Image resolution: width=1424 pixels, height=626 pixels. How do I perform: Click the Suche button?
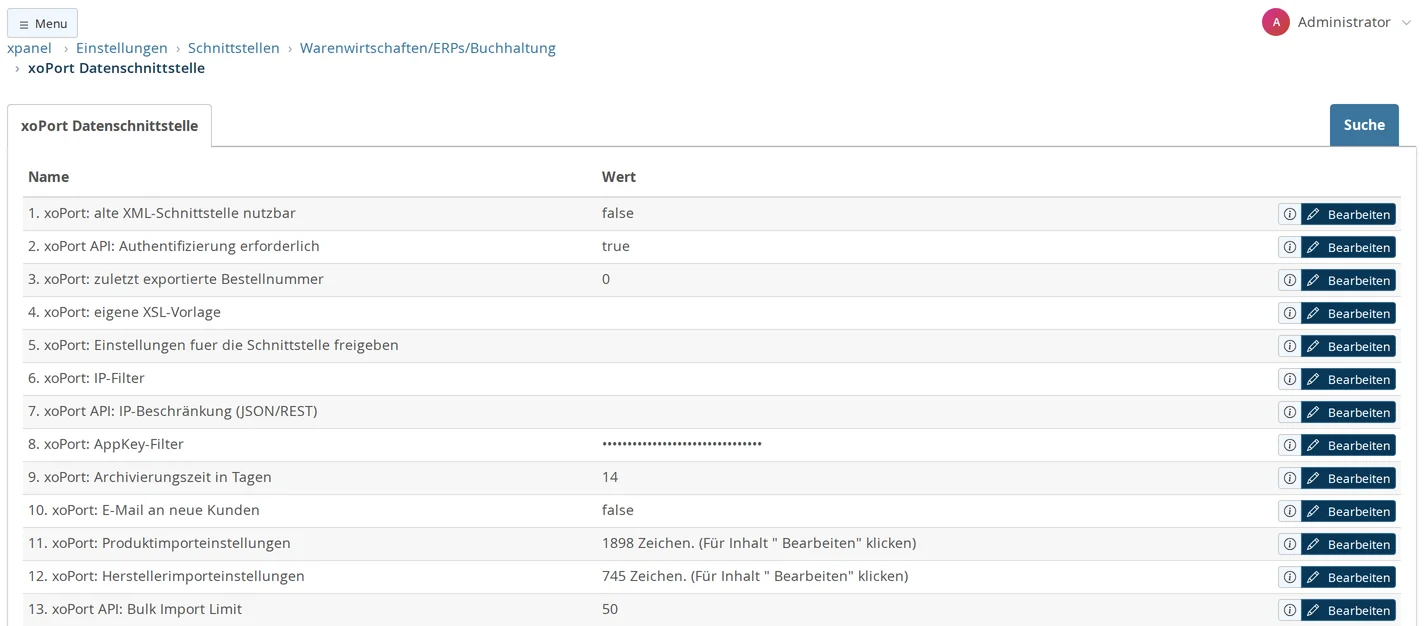pos(1364,125)
